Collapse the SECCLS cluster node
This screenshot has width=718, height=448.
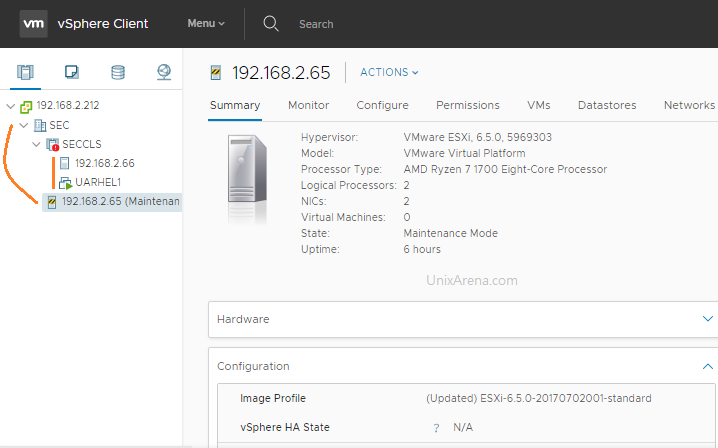point(36,144)
